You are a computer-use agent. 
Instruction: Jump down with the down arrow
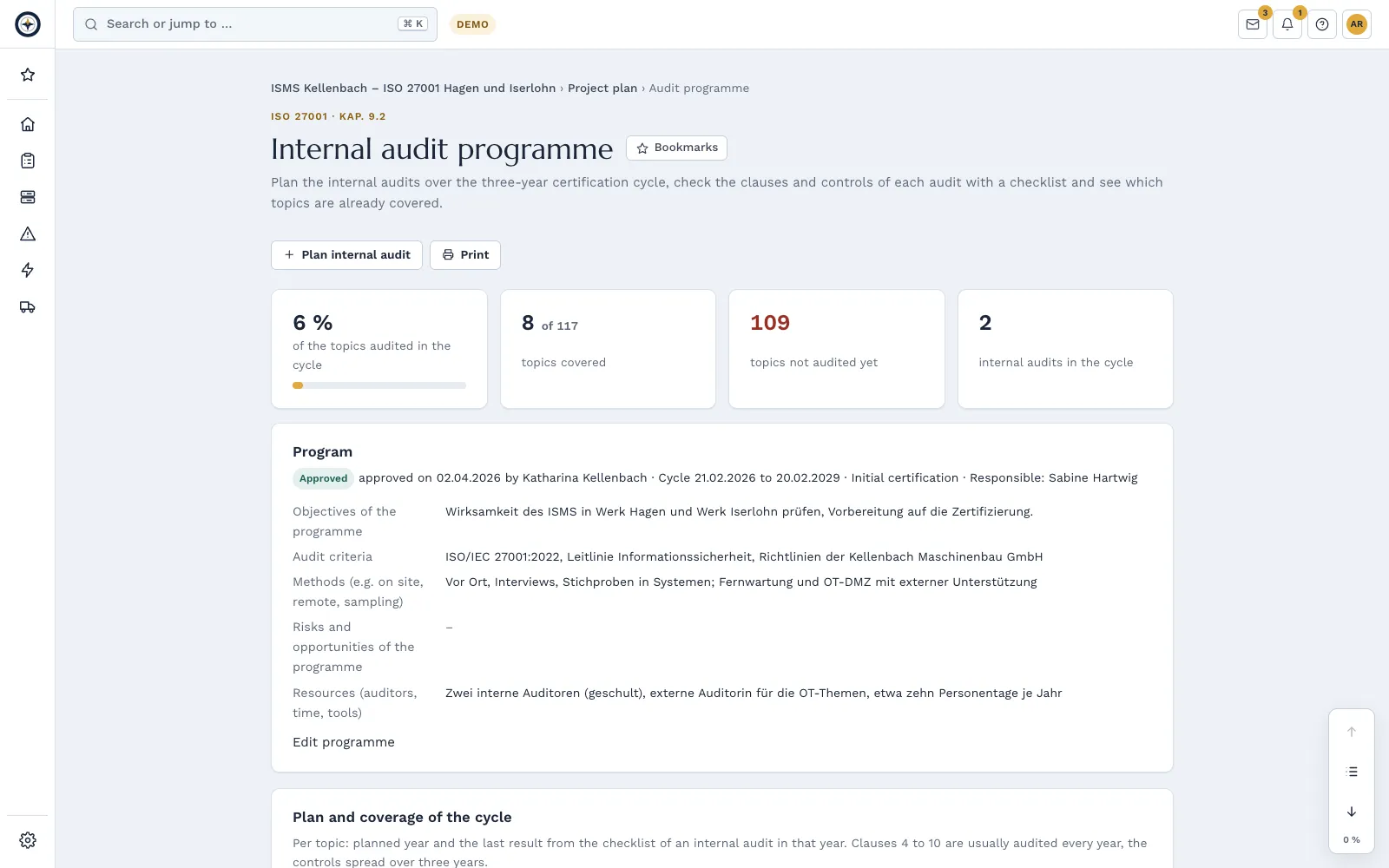coord(1352,812)
